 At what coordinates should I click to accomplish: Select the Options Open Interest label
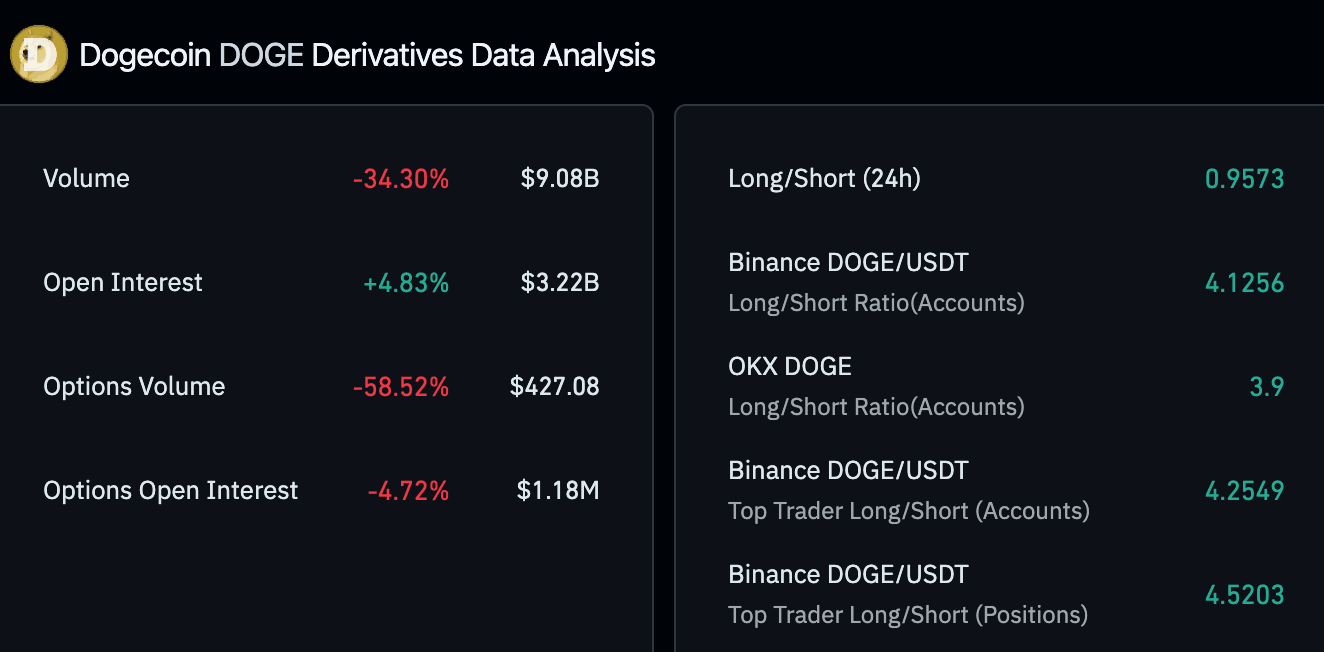point(171,491)
